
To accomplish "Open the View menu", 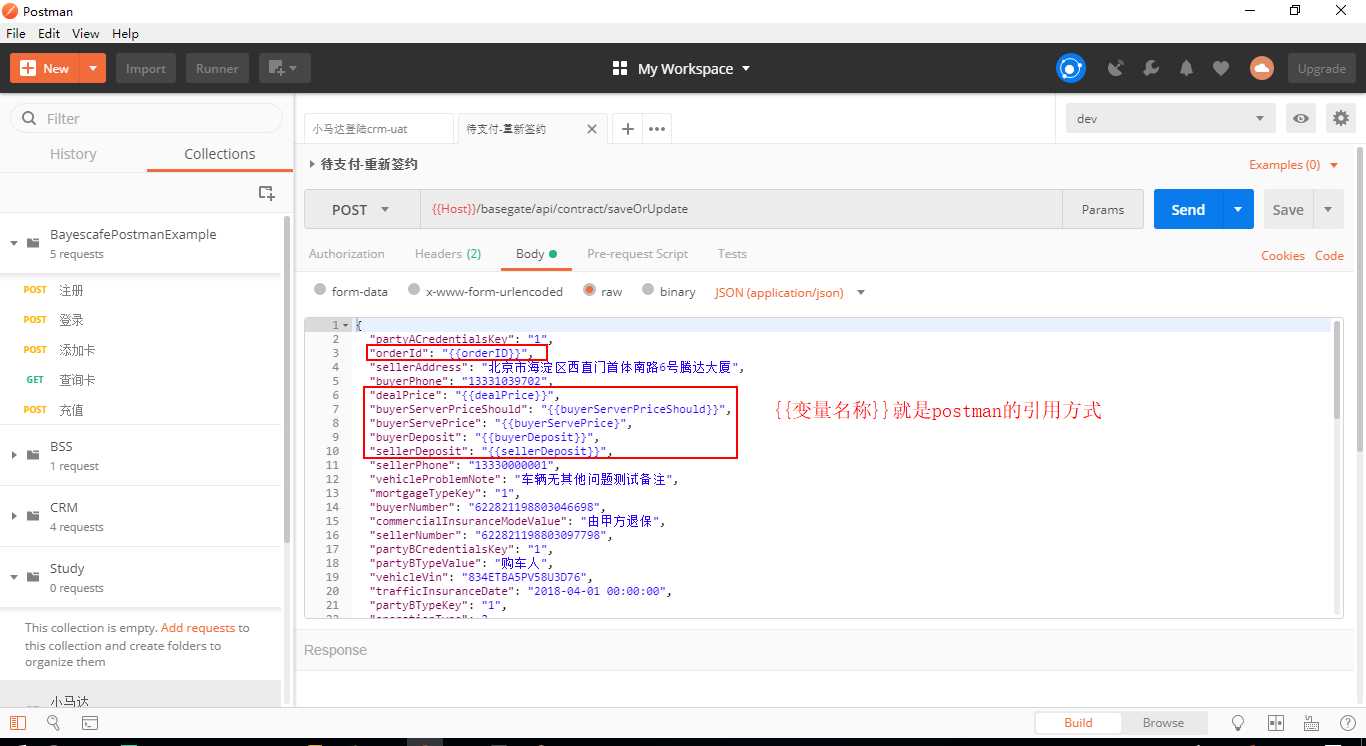I will pyautogui.click(x=86, y=33).
